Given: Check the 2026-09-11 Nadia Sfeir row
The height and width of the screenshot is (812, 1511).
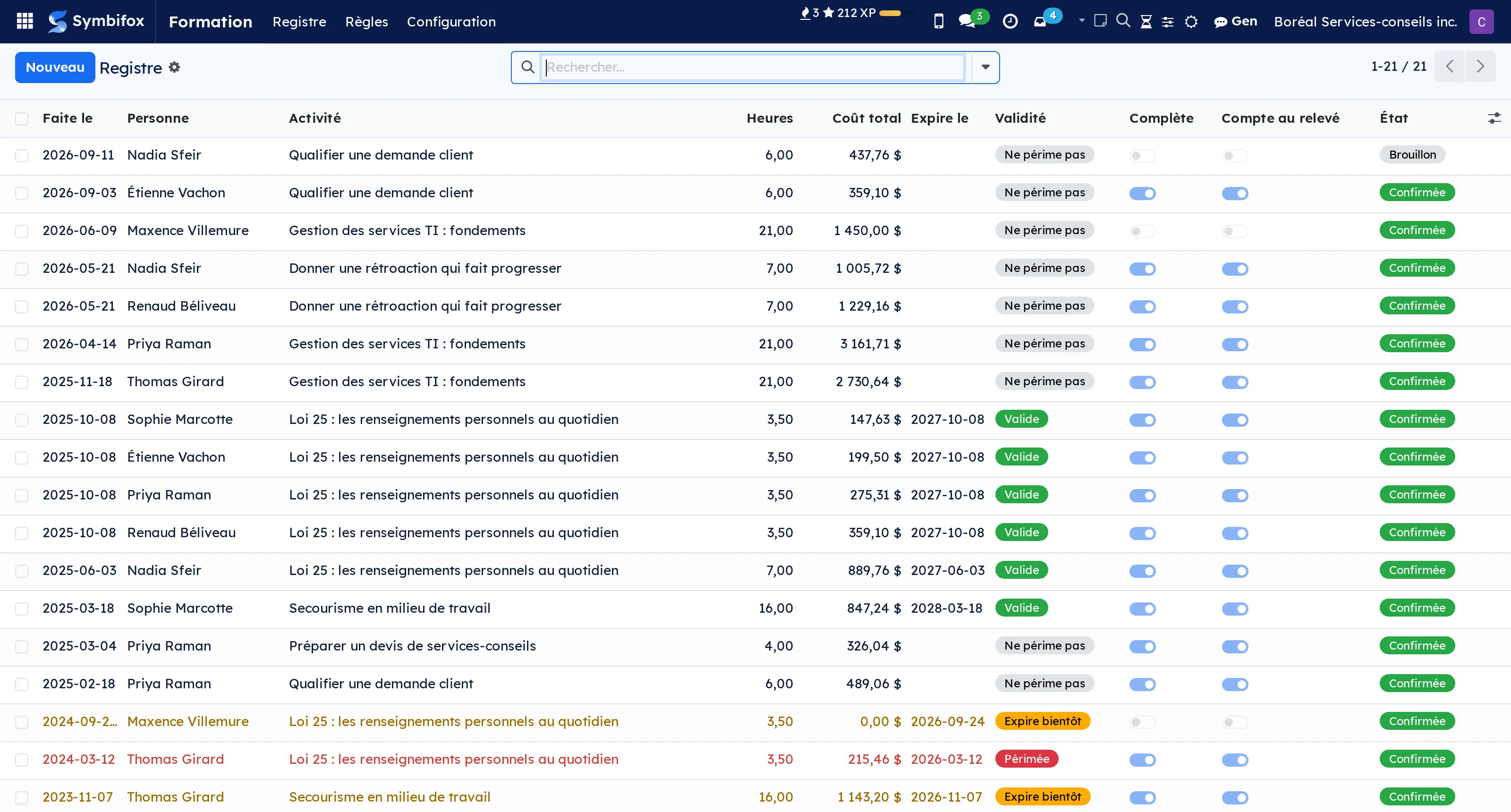Looking at the screenshot, I should (22, 155).
